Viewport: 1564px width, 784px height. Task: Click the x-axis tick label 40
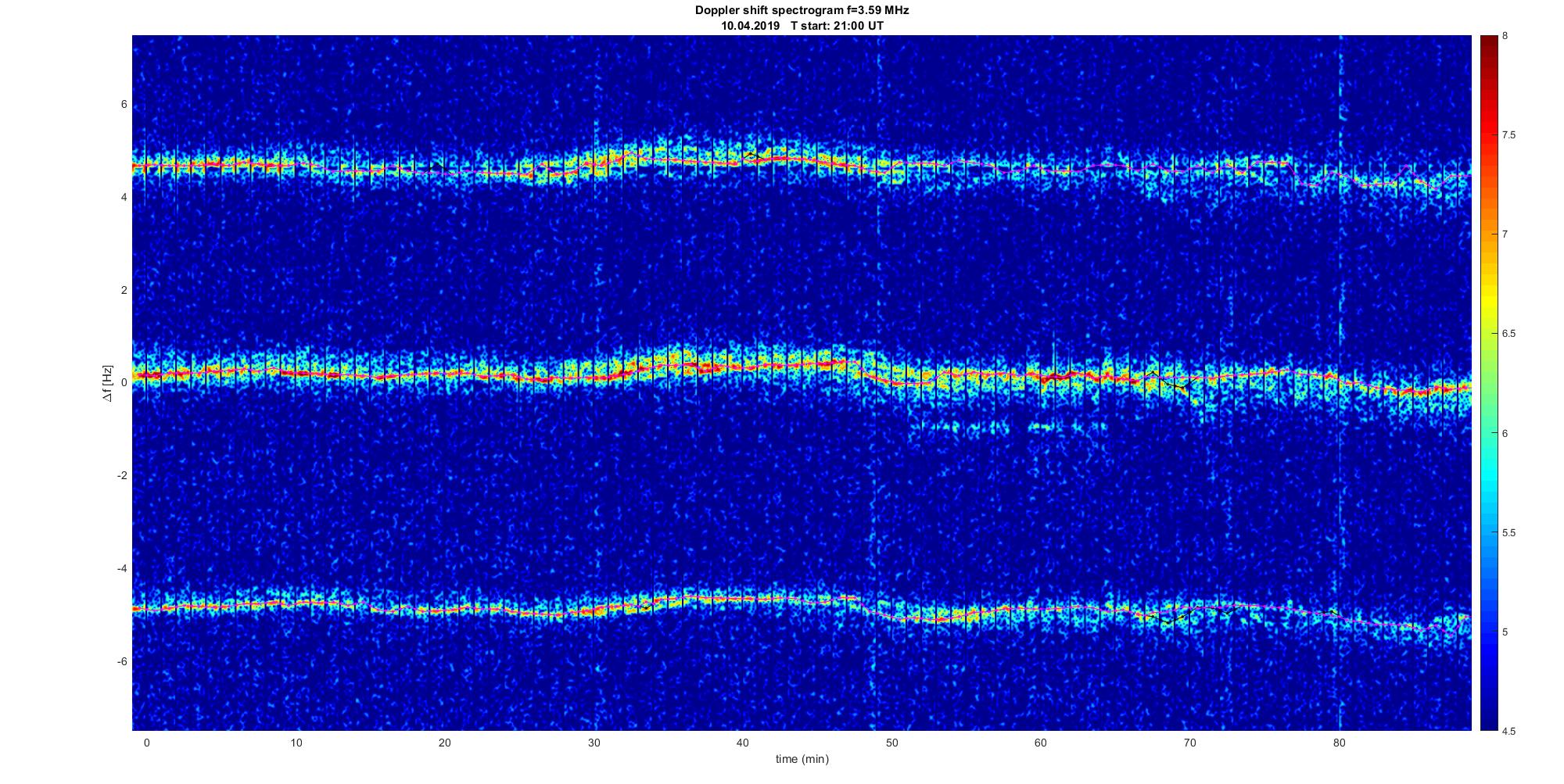coord(743,742)
